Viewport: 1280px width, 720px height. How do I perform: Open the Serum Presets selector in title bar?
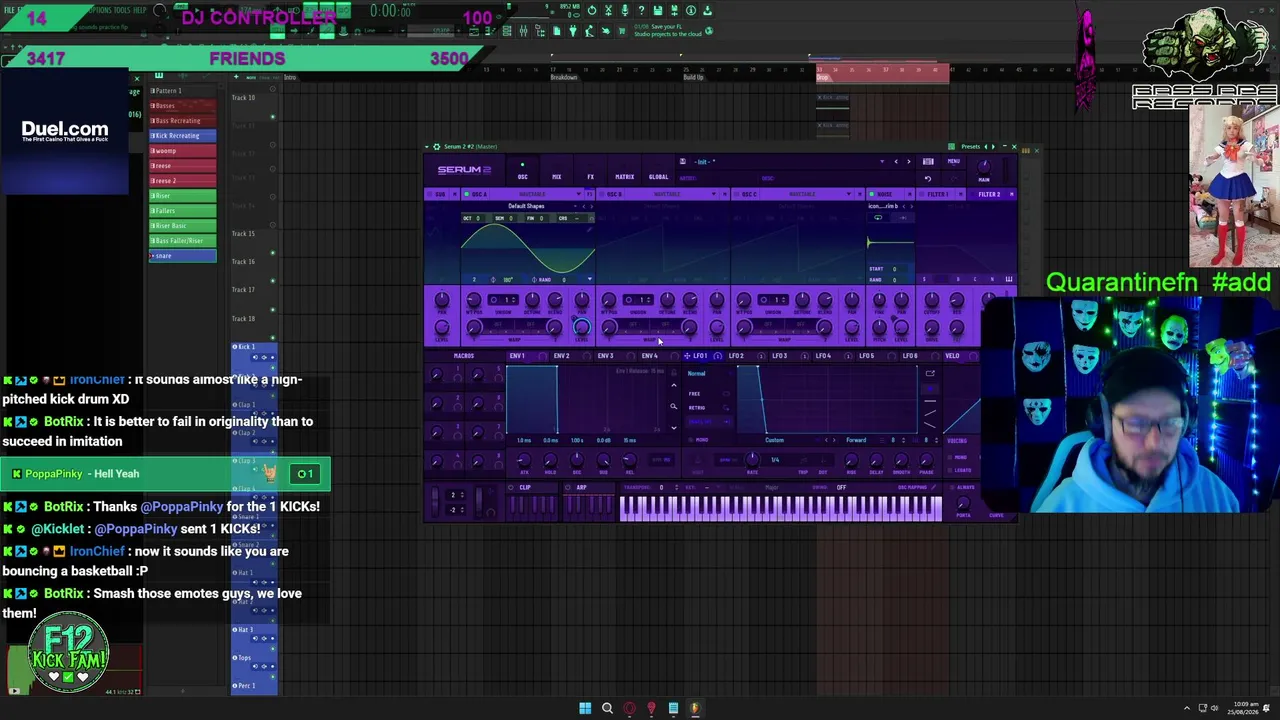971,147
